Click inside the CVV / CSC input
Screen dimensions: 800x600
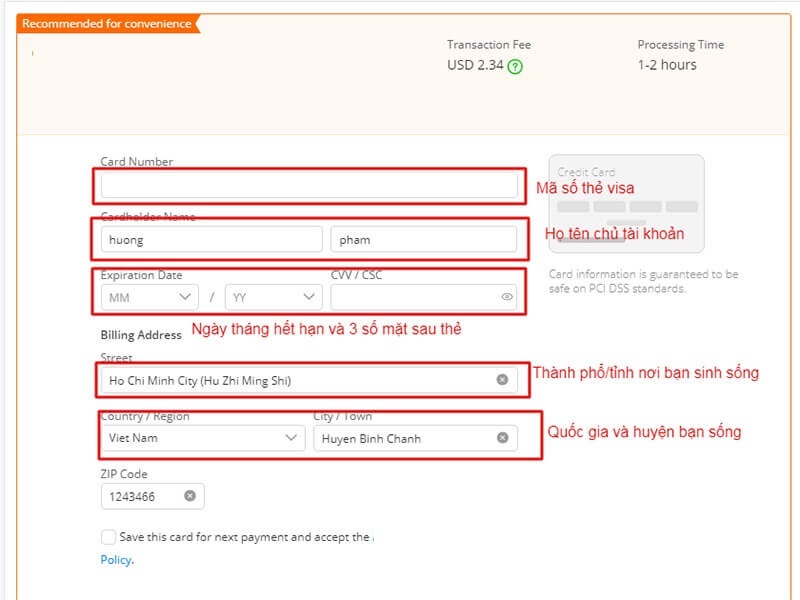pyautogui.click(x=410, y=297)
